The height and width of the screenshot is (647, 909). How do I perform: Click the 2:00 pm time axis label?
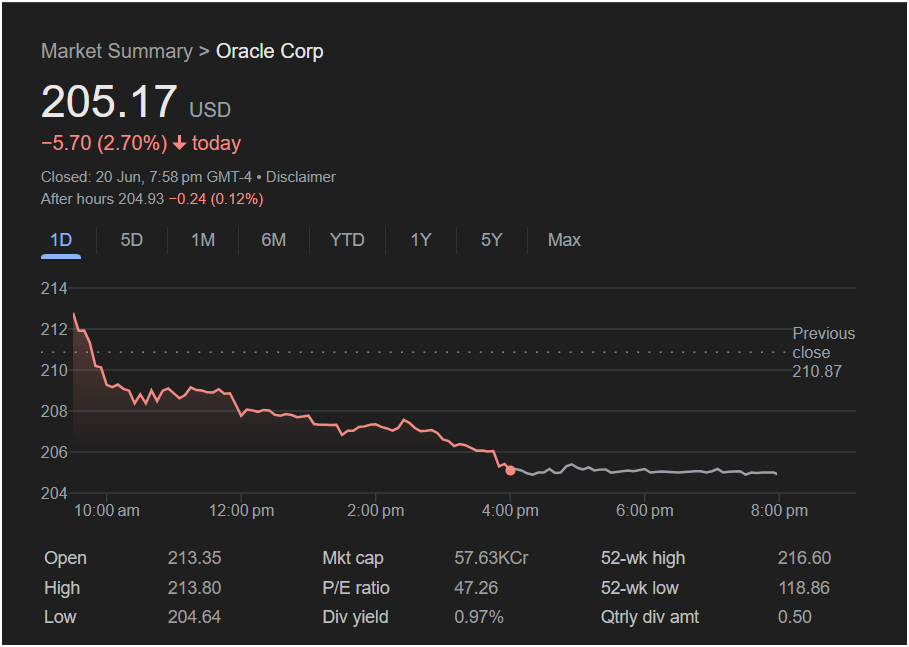[x=376, y=510]
